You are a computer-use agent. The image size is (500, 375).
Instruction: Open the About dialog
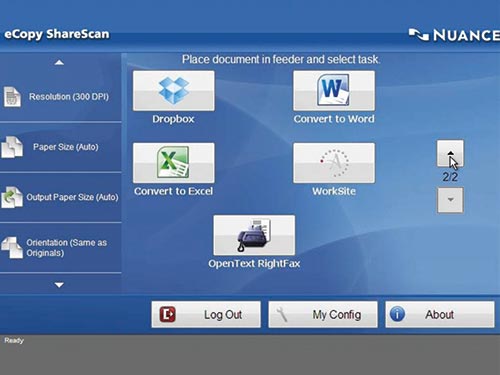point(440,314)
